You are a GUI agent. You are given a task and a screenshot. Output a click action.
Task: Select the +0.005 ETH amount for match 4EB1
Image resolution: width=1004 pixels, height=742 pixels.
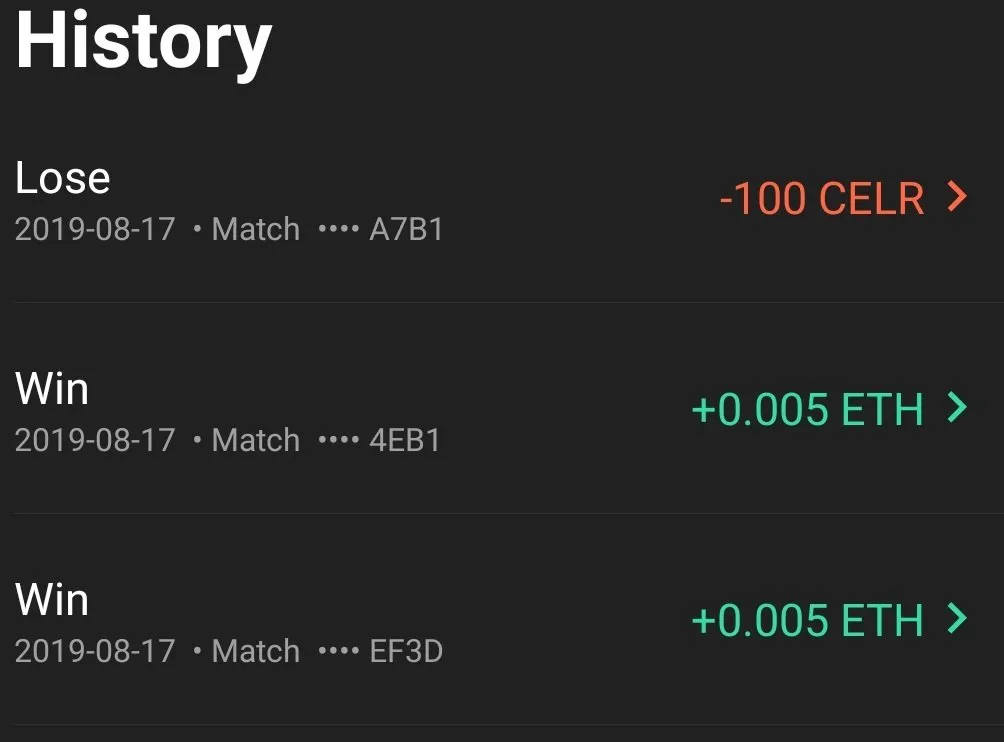point(807,410)
